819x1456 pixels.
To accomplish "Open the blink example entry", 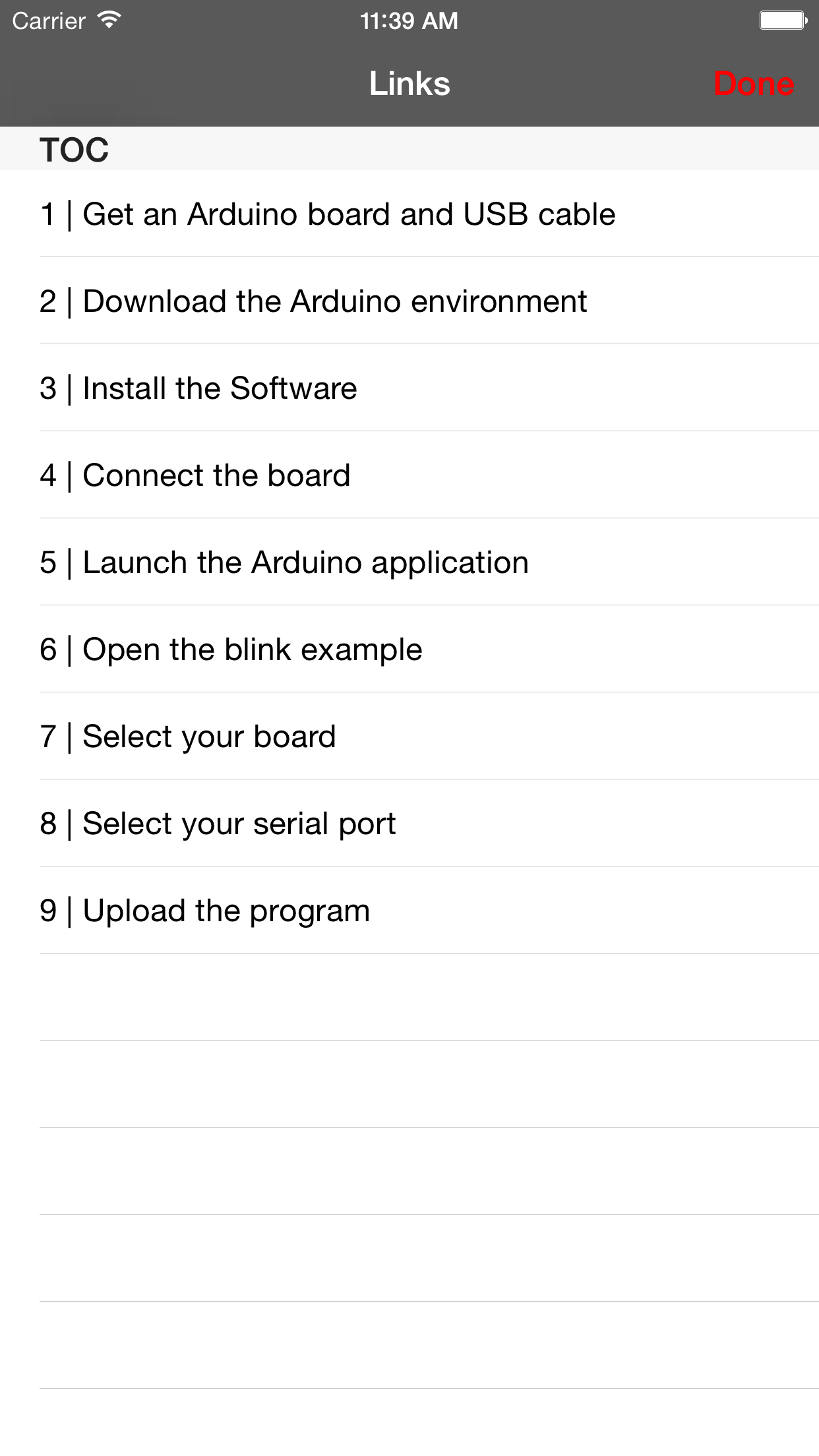I will tap(231, 648).
